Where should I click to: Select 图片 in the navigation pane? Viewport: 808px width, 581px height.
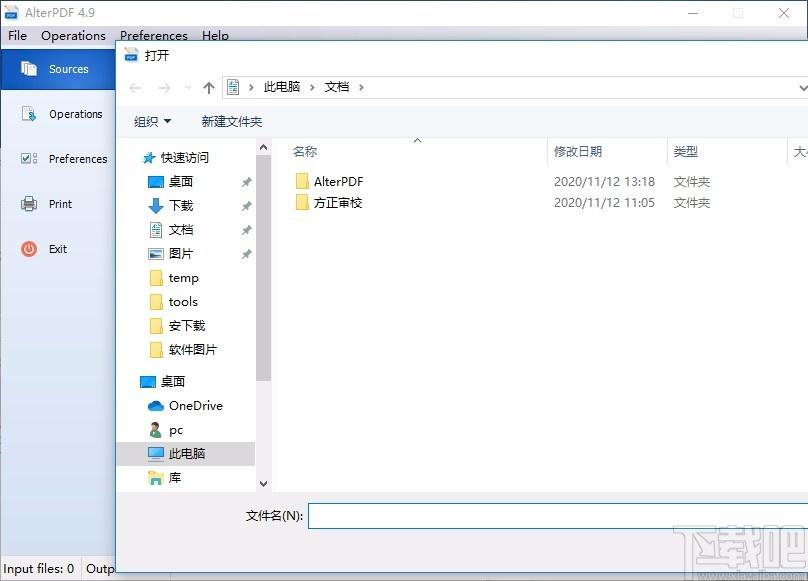coord(181,254)
